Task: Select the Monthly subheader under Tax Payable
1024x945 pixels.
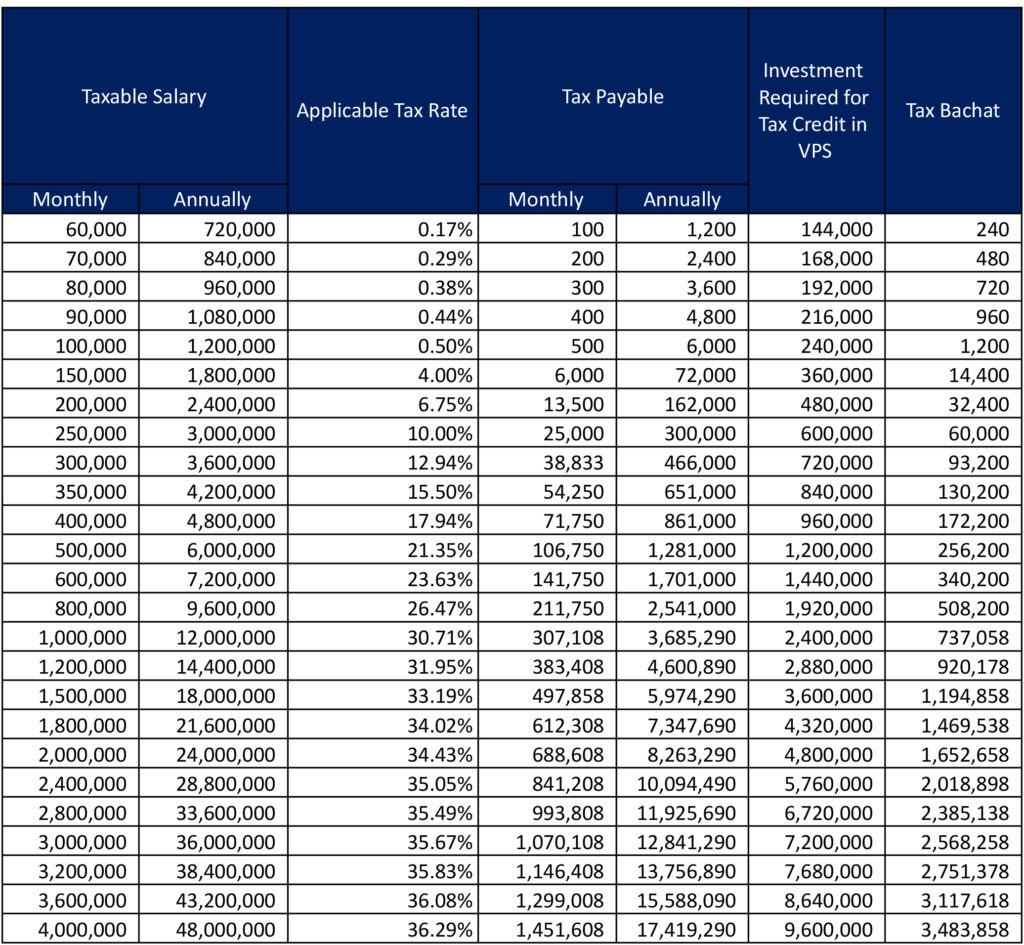Action: coord(547,199)
